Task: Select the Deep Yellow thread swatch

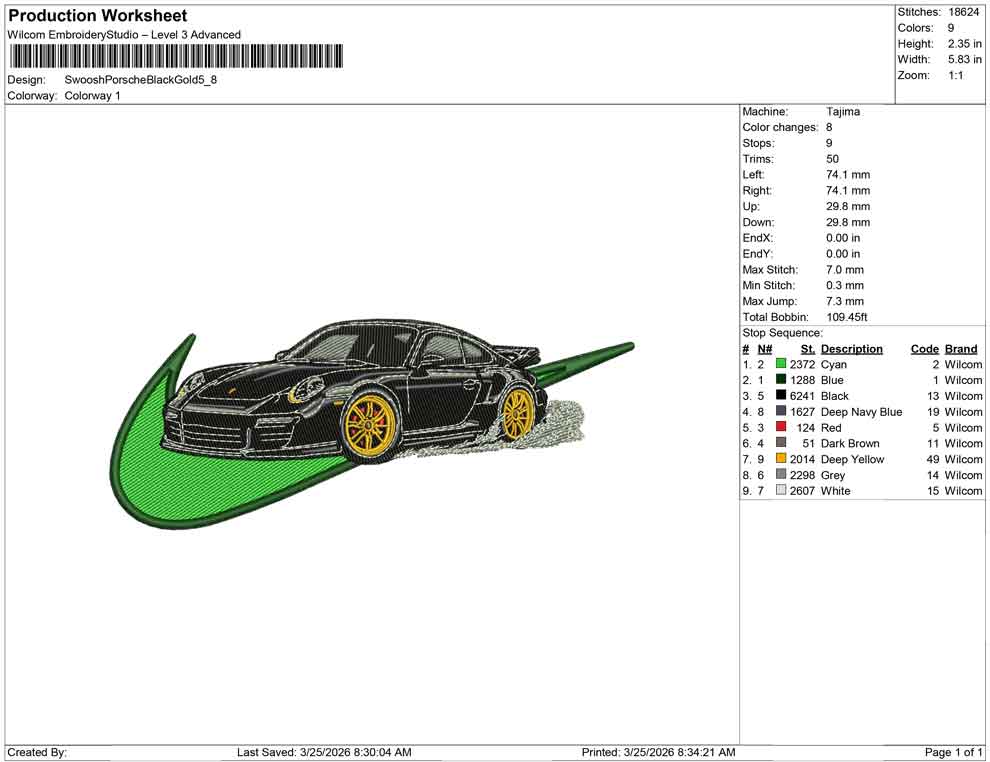Action: 781,459
